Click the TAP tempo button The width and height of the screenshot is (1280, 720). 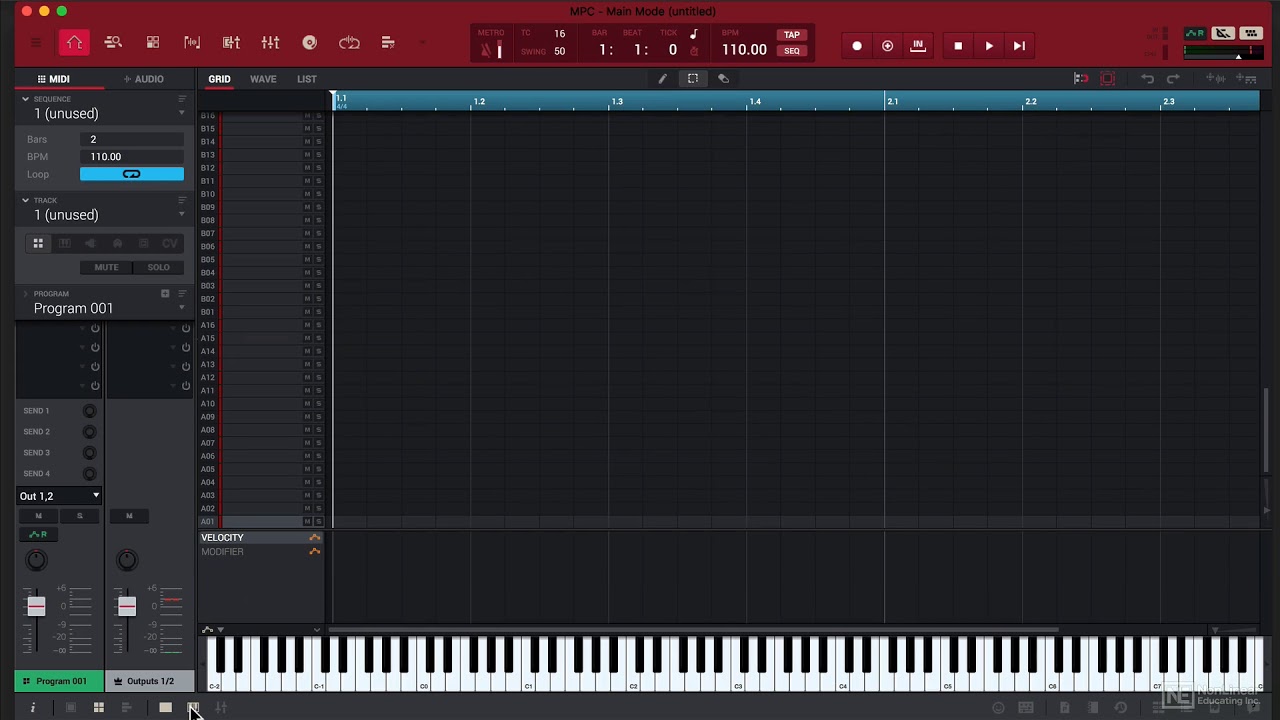point(792,35)
